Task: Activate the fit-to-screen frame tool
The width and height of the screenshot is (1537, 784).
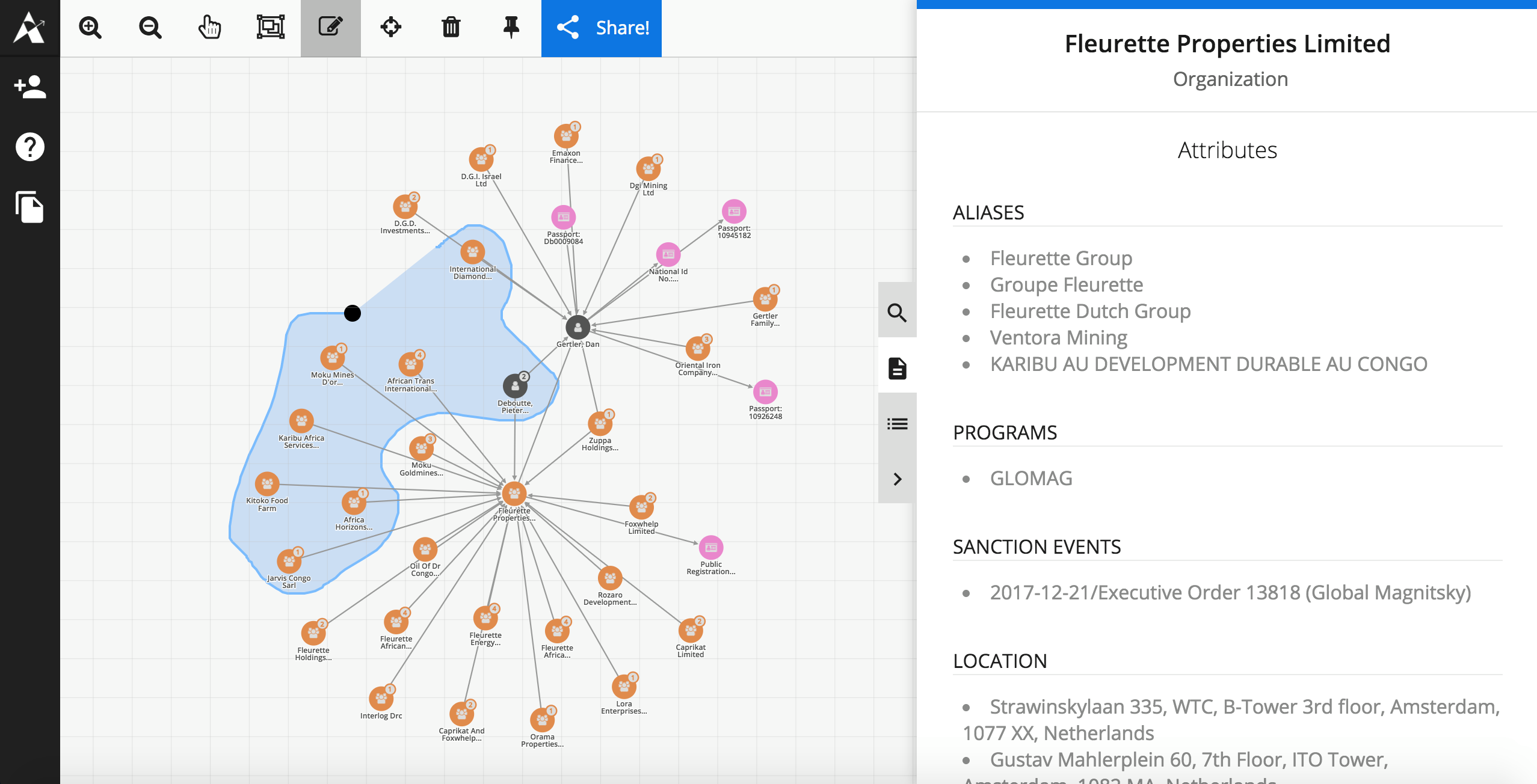Action: coord(271,28)
